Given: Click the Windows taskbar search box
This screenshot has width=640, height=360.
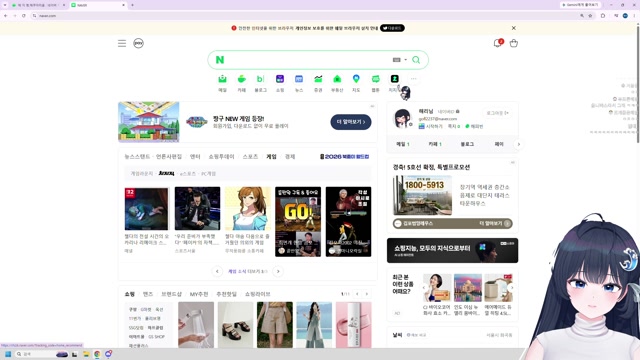Looking at the screenshot, I should coord(41,354).
